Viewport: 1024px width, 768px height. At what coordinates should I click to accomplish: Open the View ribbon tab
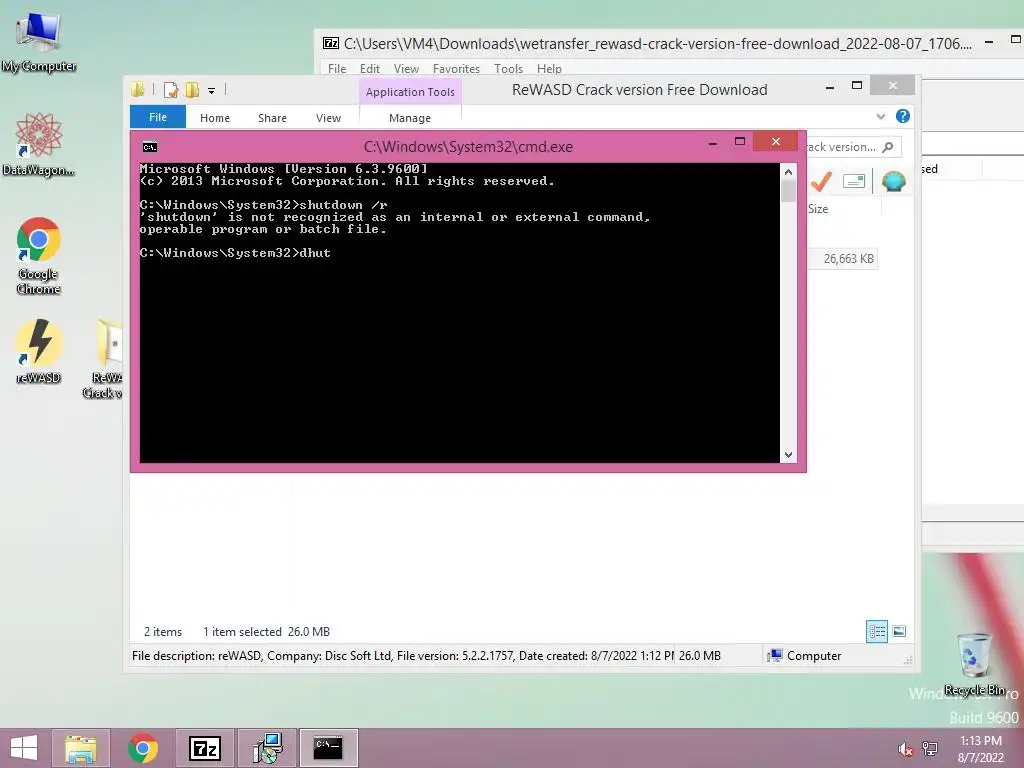328,118
